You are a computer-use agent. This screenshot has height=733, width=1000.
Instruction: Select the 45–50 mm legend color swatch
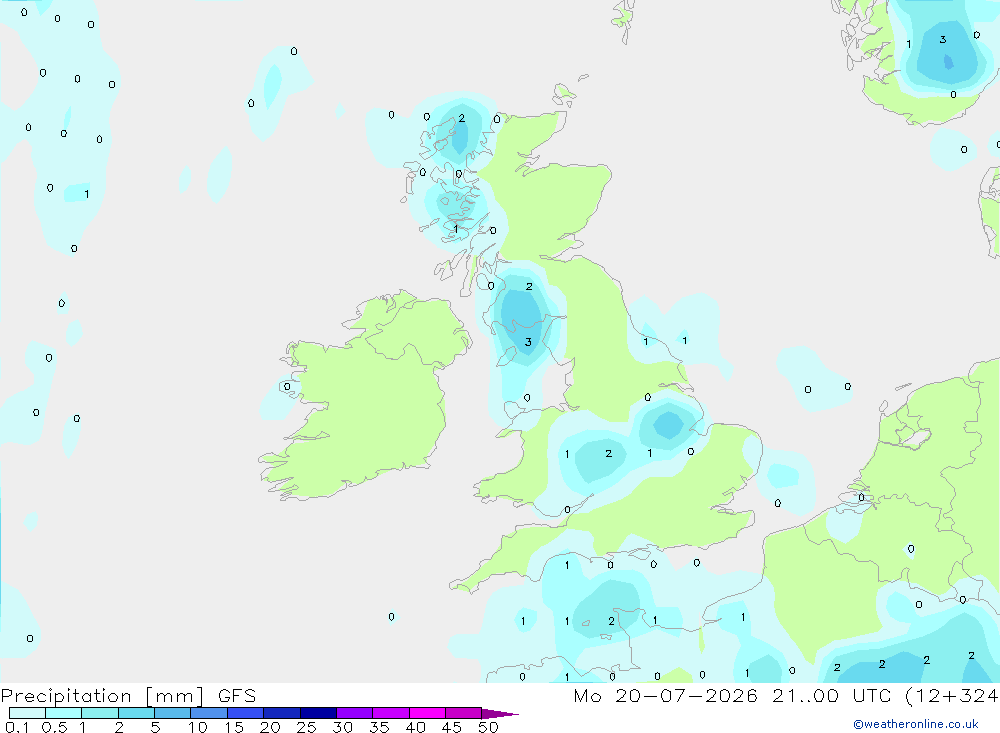coord(464,713)
